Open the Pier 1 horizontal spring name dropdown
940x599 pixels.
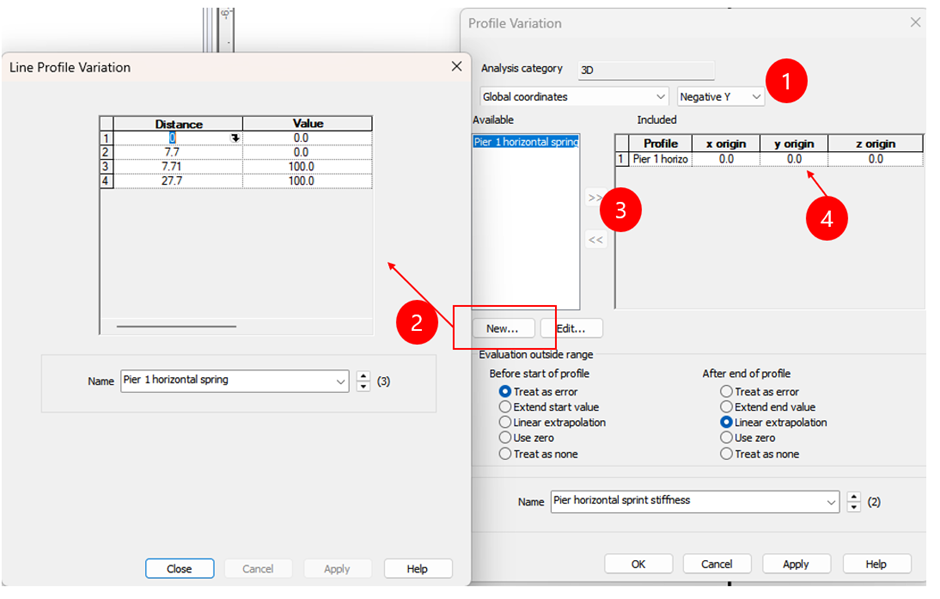(x=341, y=381)
